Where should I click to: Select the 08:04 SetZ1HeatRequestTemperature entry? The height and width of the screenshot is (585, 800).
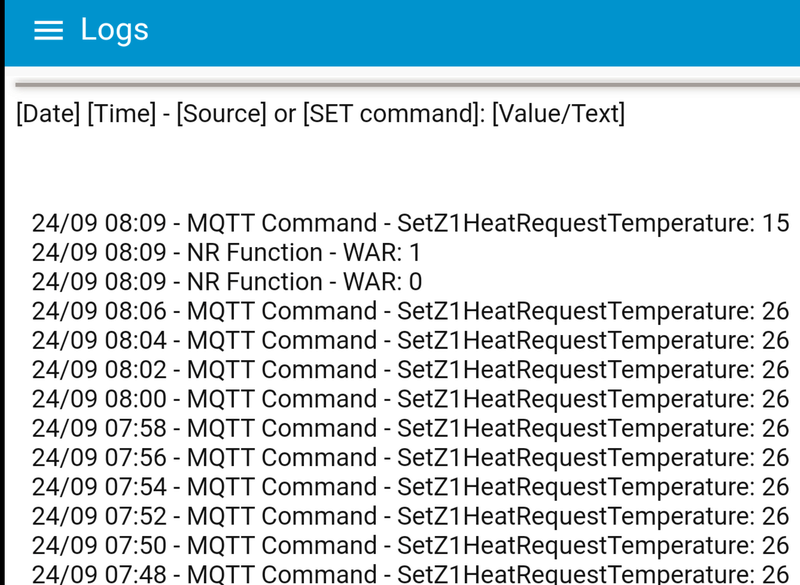pos(410,340)
